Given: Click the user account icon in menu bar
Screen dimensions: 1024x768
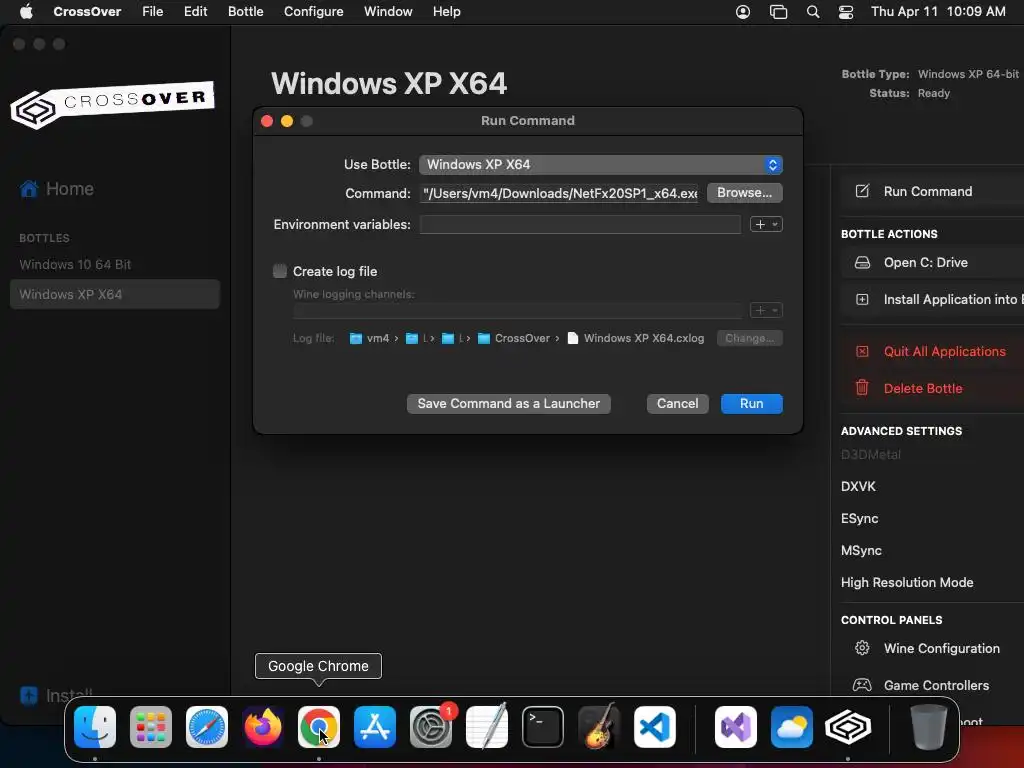Looking at the screenshot, I should (x=743, y=12).
